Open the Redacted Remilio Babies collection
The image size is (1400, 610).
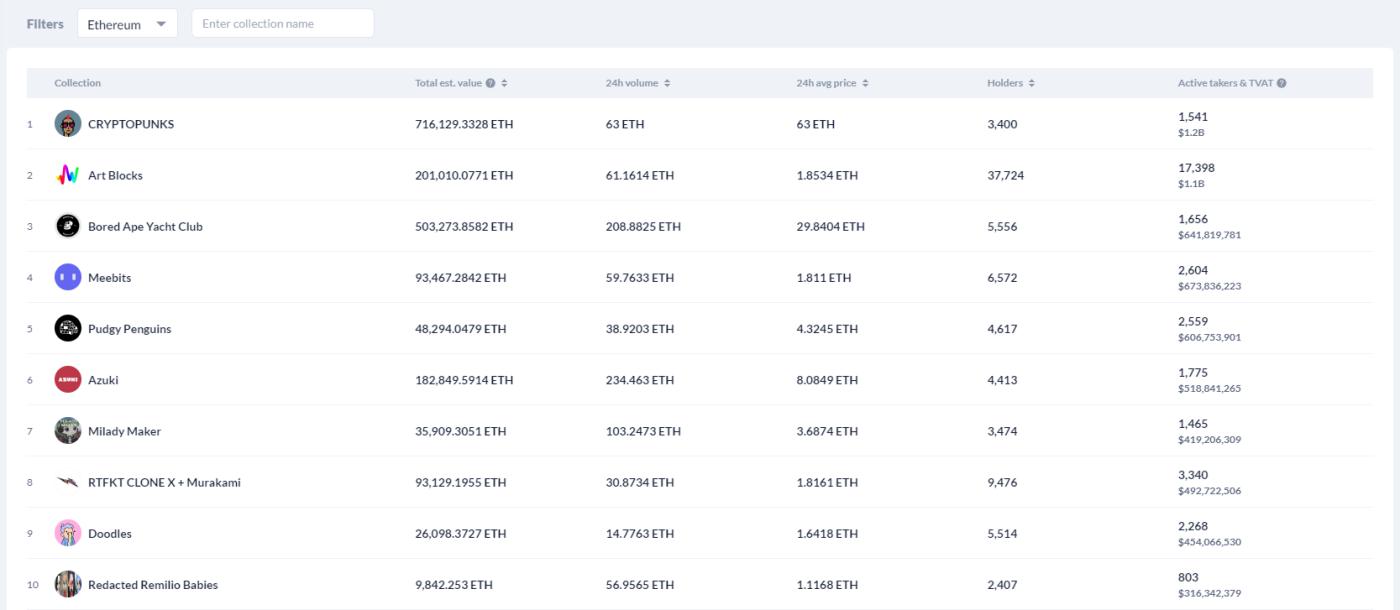153,585
